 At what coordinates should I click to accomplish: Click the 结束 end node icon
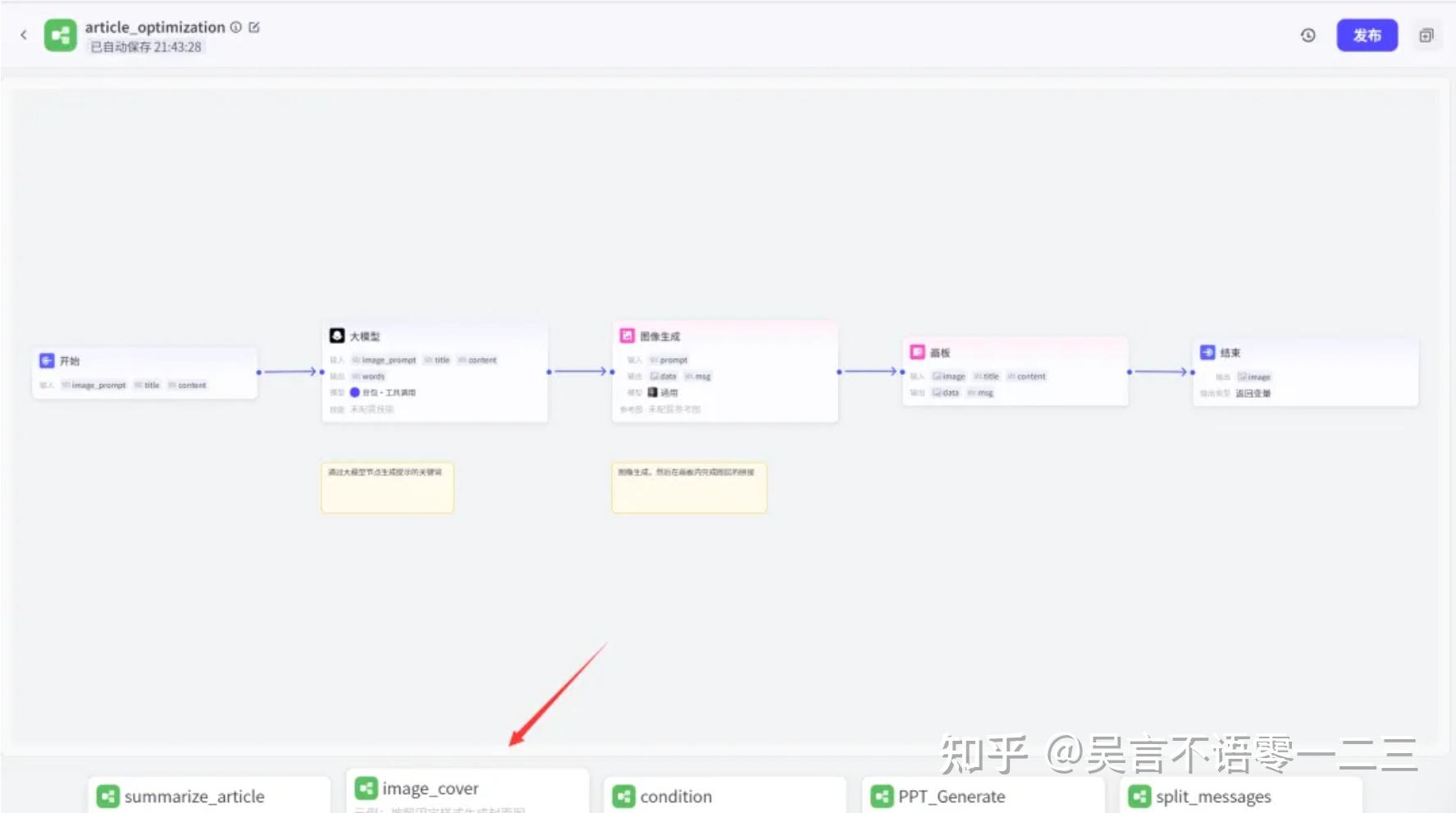click(1207, 352)
